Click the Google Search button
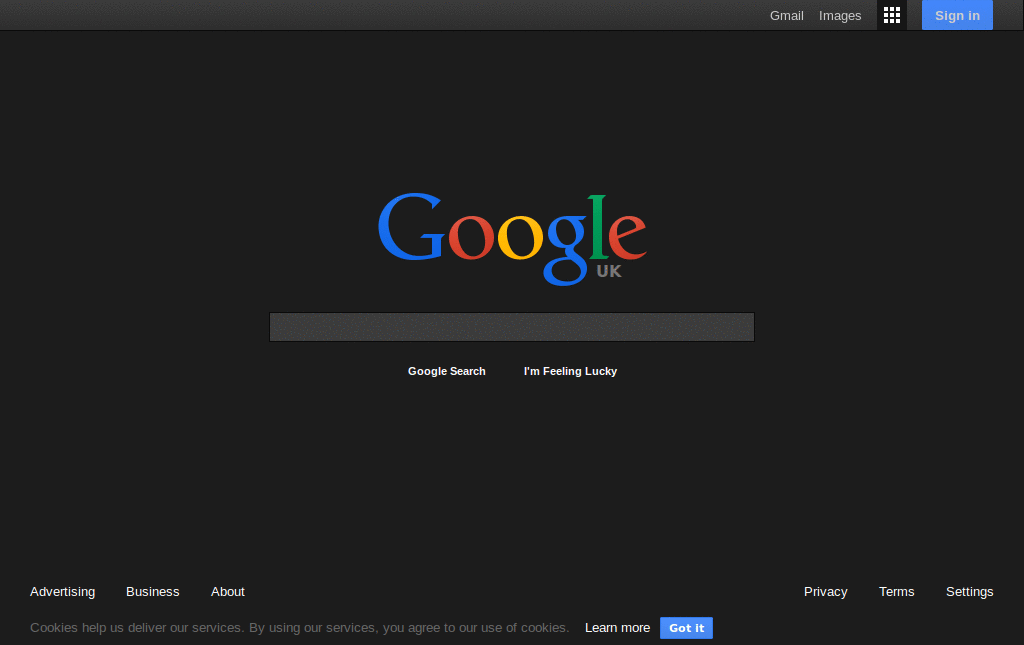Screen dimensions: 1024x645 (447, 371)
